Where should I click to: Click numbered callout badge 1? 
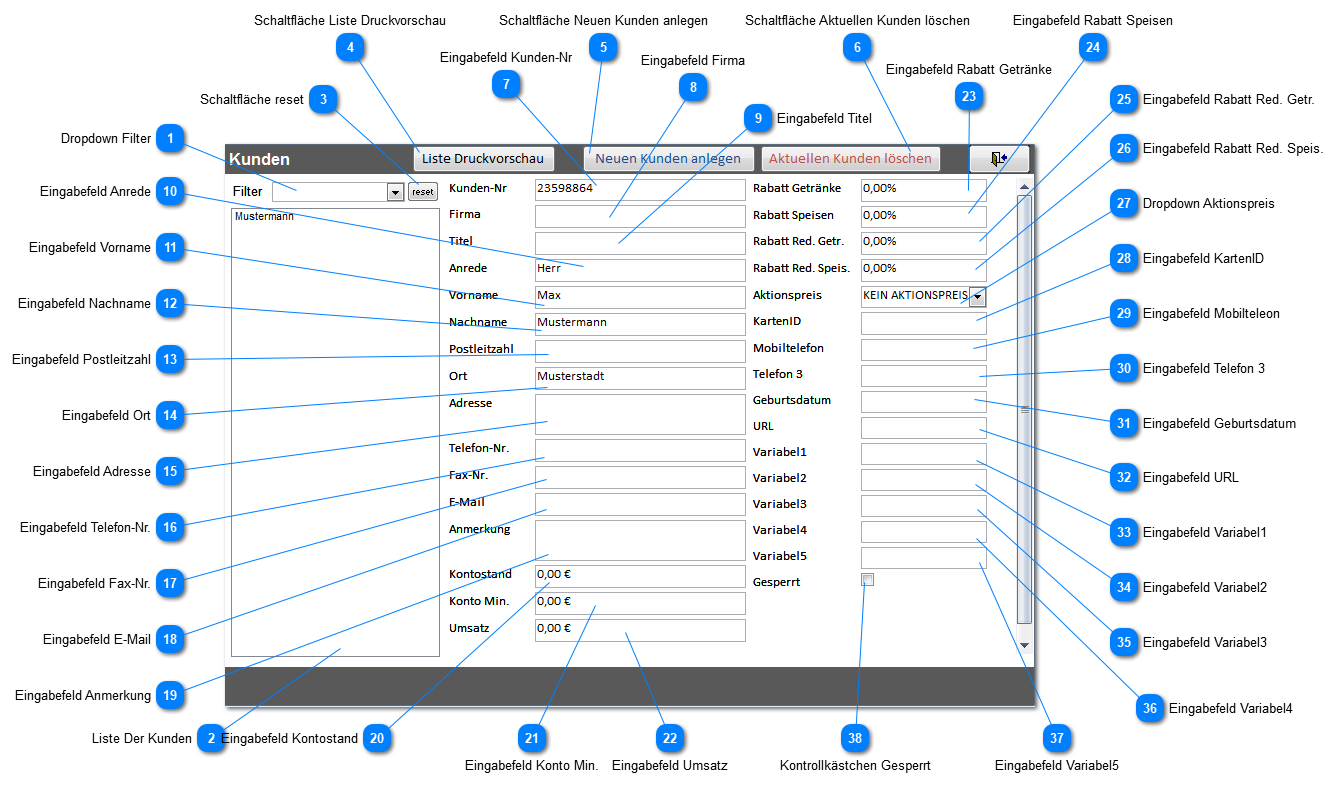pyautogui.click(x=171, y=139)
